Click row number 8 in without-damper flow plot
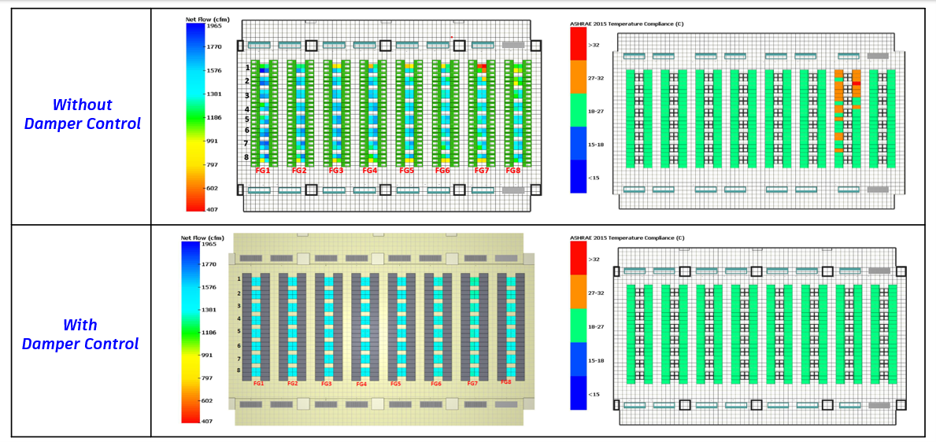Screen dimensions: 936x442 248,157
